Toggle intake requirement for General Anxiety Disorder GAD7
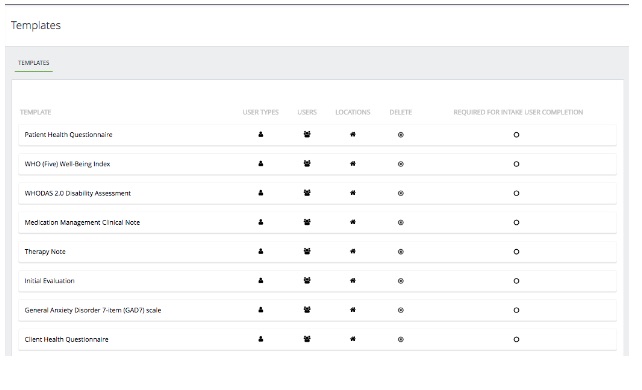642x390 pixels. coord(516,310)
